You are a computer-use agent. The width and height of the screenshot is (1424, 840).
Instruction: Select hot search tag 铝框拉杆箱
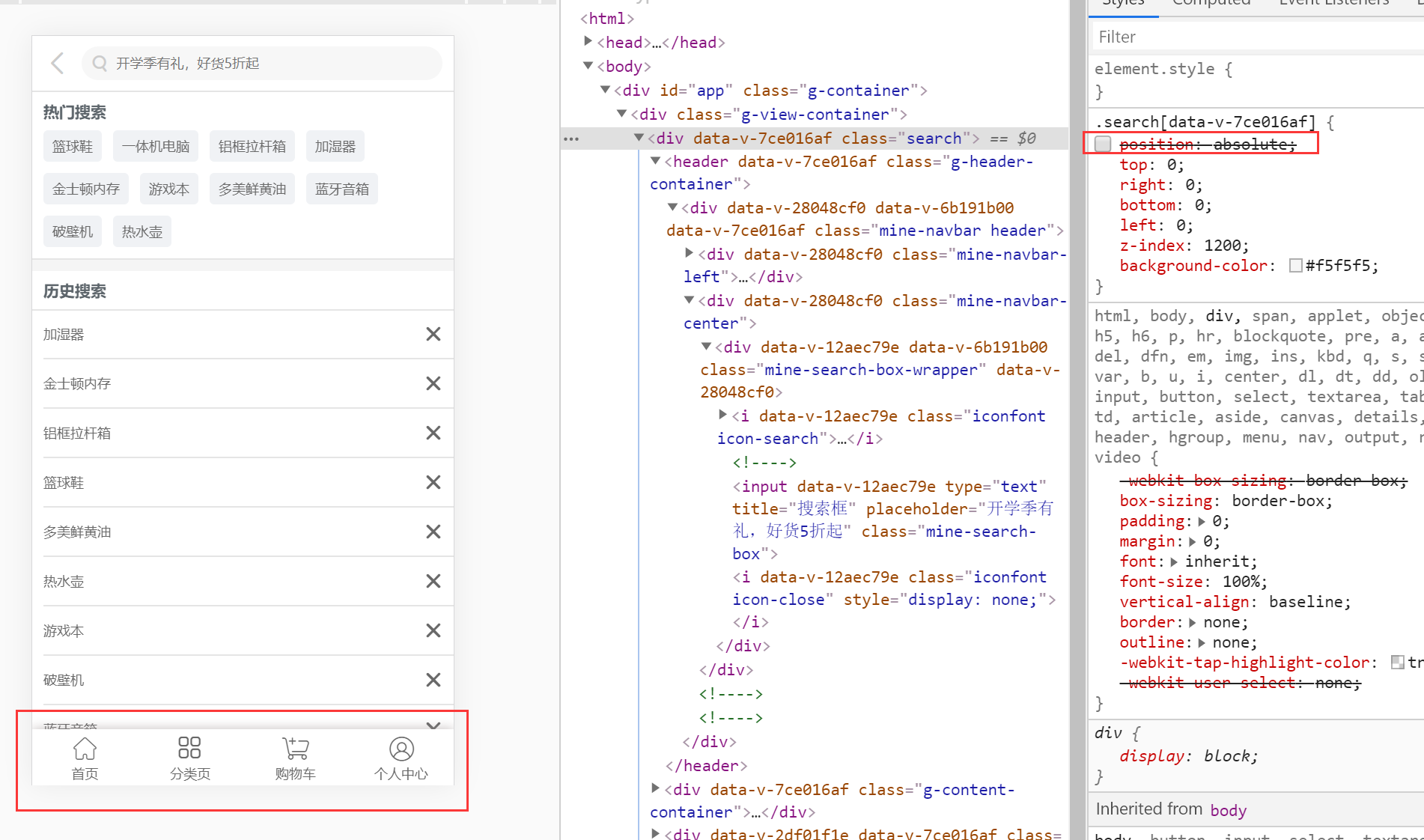point(252,147)
